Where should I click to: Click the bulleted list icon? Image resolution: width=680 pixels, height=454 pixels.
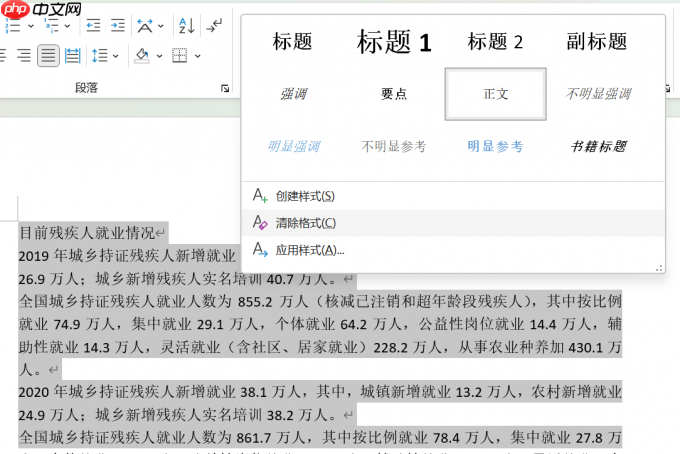click(x=13, y=26)
